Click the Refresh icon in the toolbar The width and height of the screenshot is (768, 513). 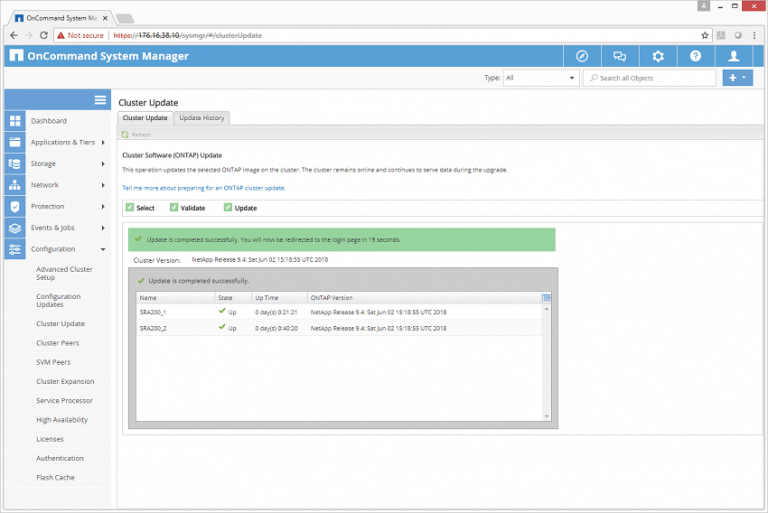coord(125,134)
